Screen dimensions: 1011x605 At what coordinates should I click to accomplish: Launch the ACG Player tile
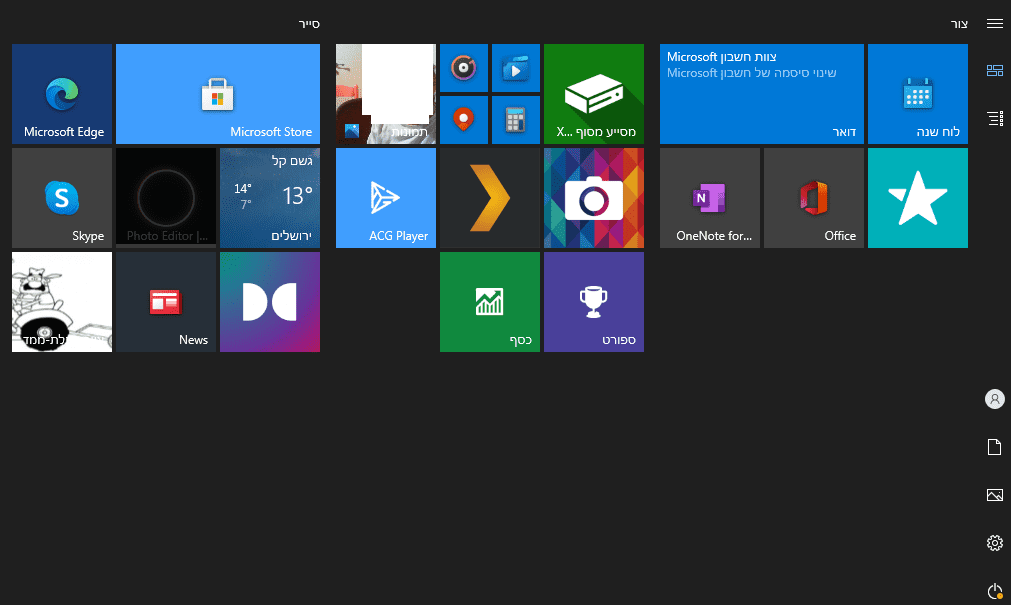click(x=386, y=198)
